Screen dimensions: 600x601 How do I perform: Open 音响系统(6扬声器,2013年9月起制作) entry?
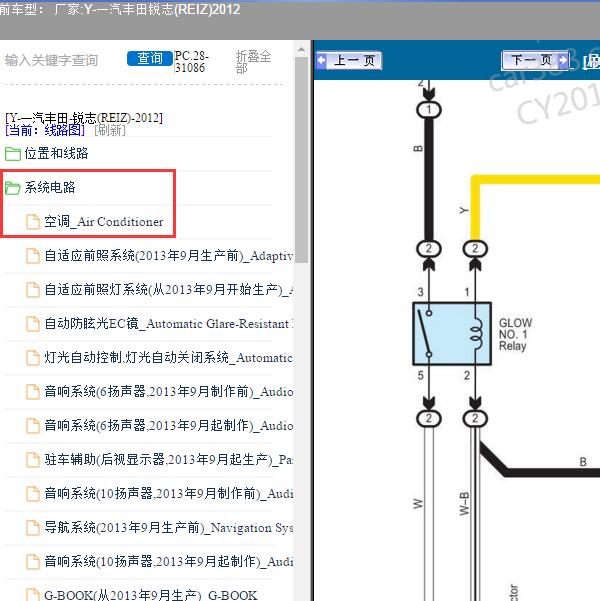(x=169, y=425)
